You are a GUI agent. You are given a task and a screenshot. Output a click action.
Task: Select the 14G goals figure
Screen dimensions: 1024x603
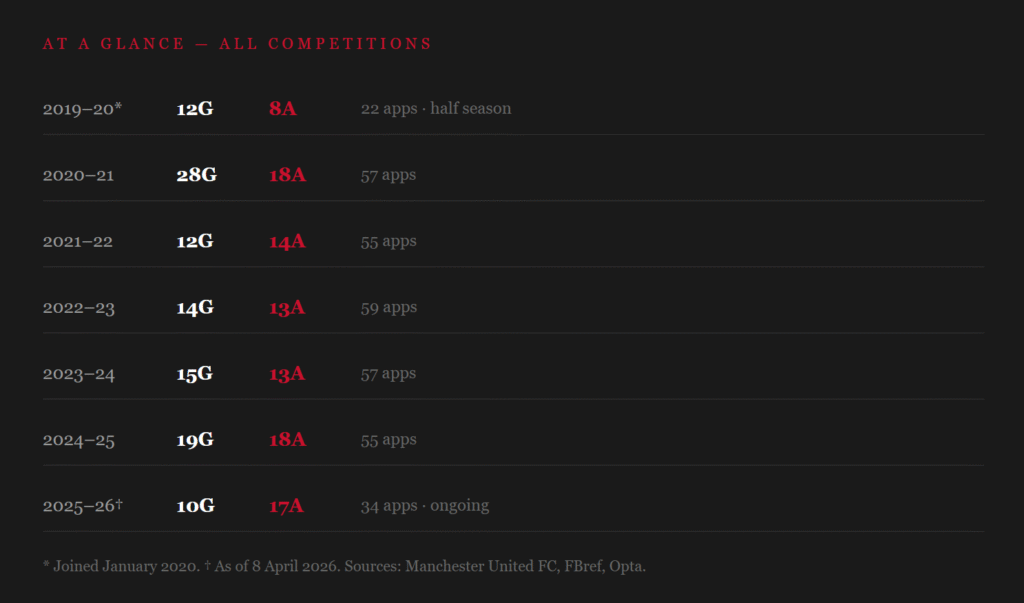pos(195,308)
